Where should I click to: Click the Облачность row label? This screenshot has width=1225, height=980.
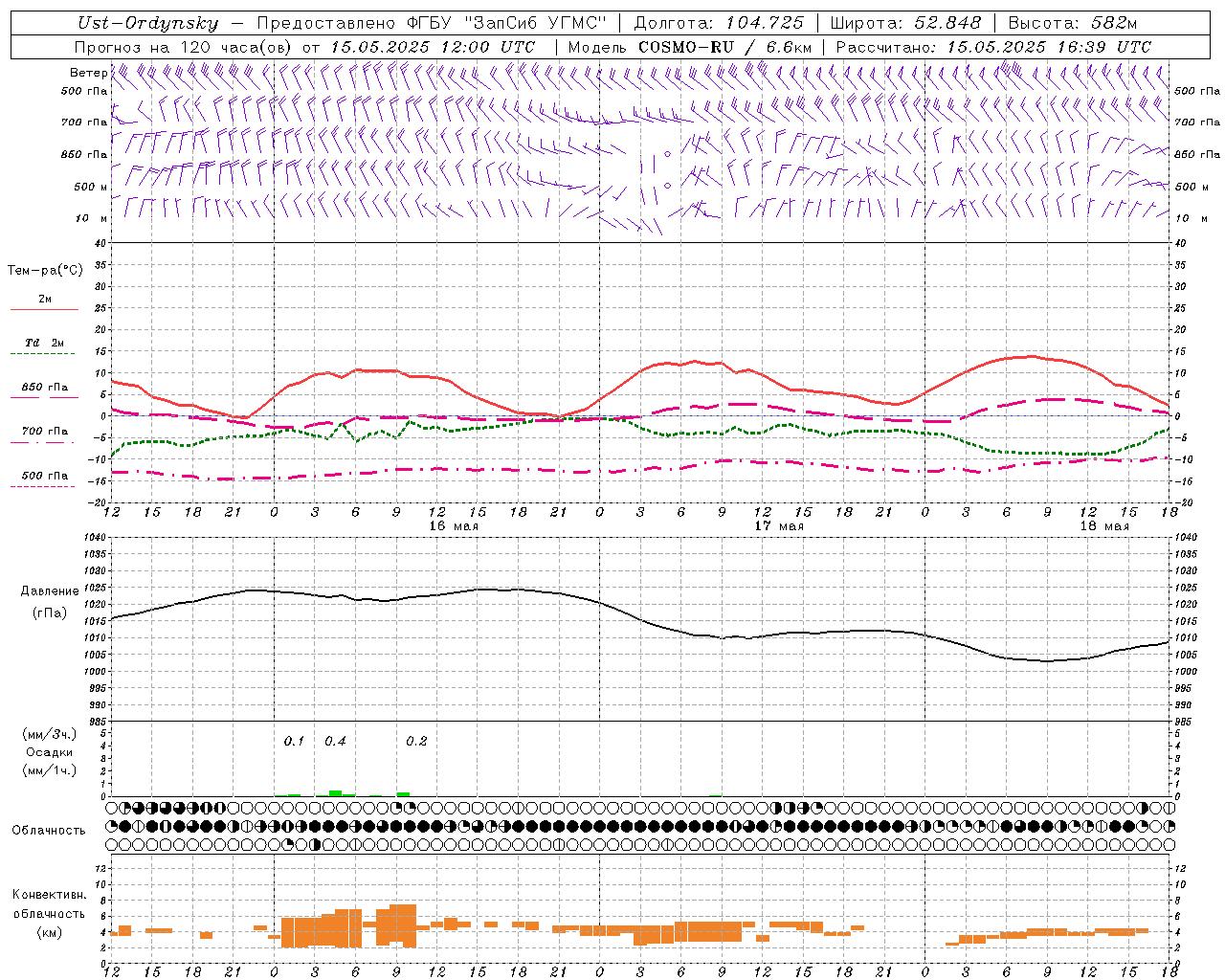(49, 831)
